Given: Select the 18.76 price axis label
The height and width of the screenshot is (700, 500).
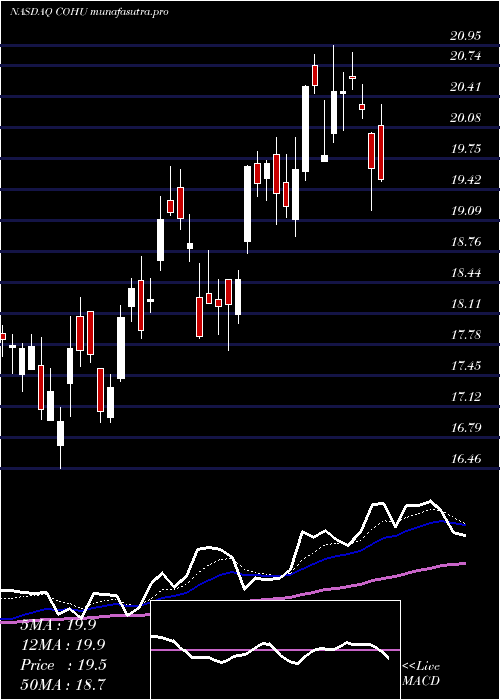Looking at the screenshot, I should [x=466, y=242].
